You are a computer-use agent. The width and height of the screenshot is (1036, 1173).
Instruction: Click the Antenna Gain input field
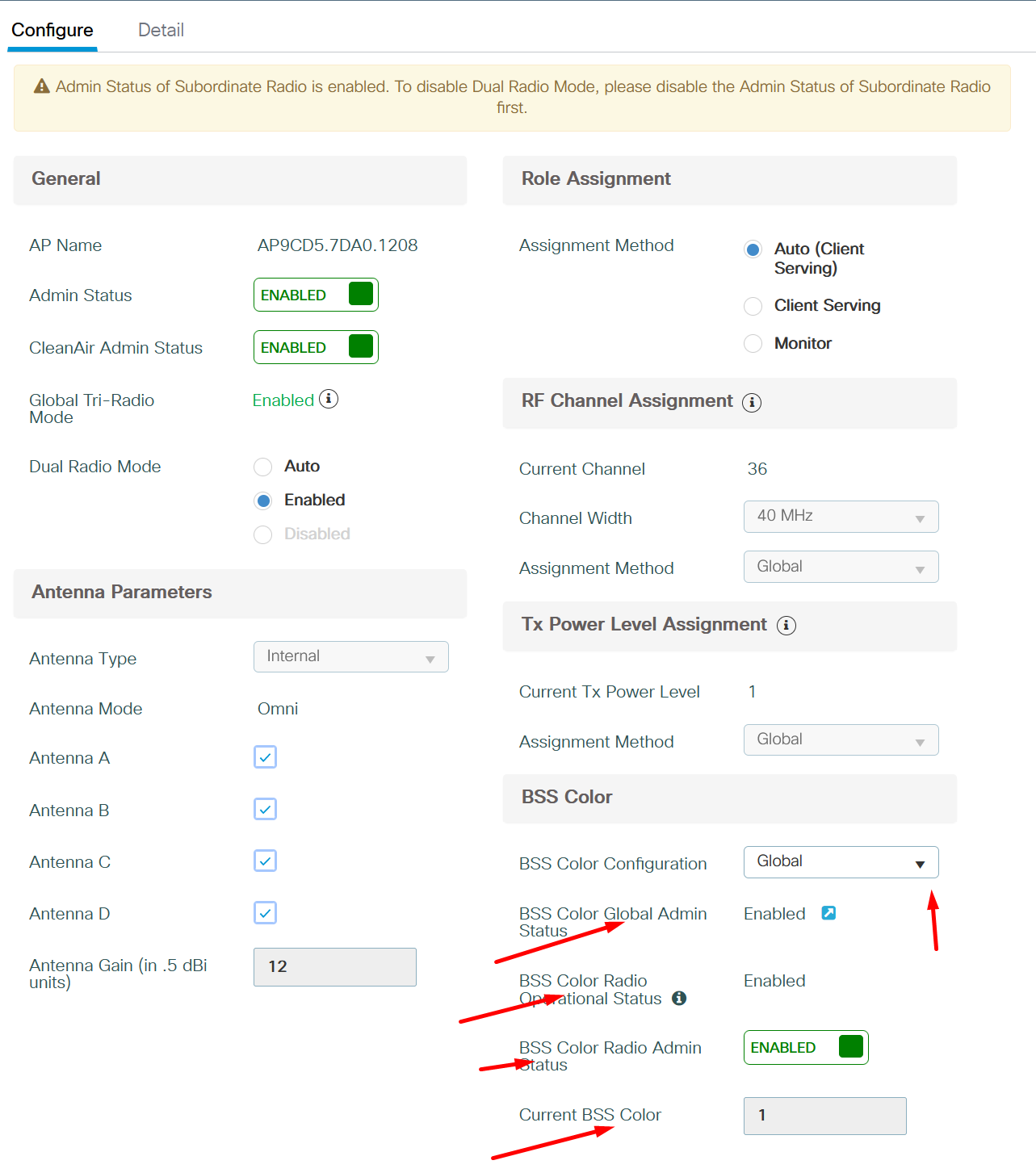(334, 966)
